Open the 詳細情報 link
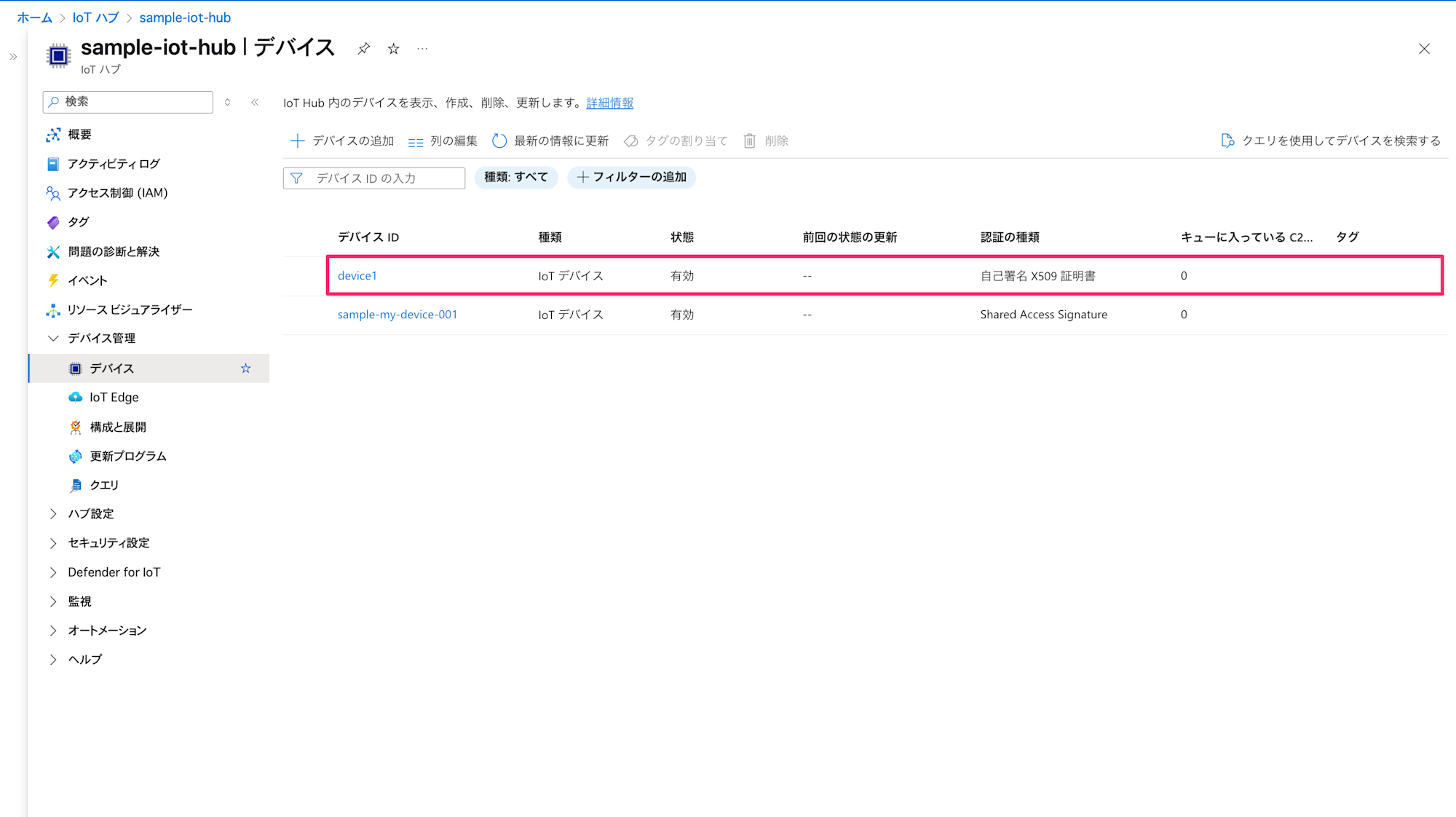The width and height of the screenshot is (1456, 817). pyautogui.click(x=610, y=103)
